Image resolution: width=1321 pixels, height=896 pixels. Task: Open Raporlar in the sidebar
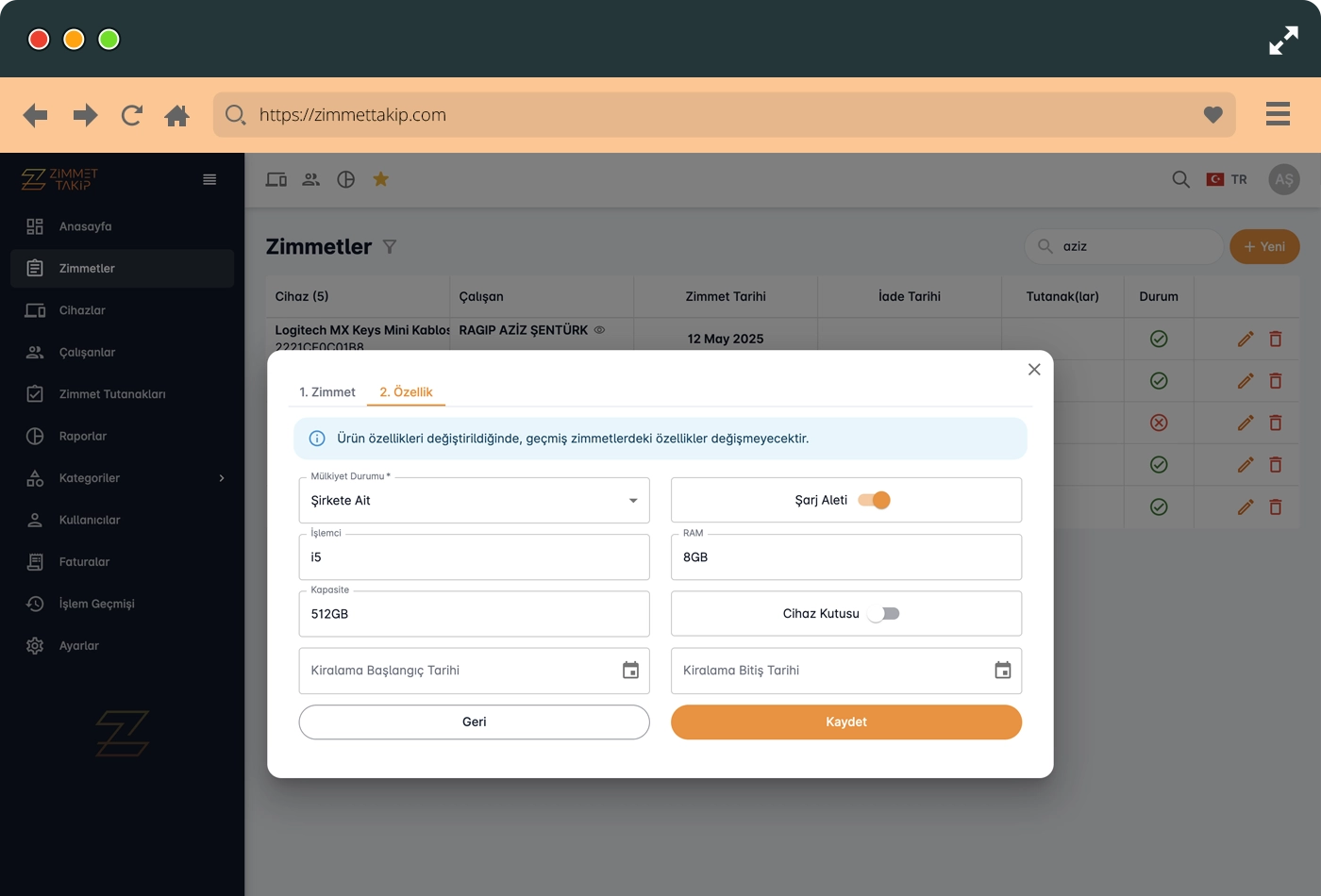(122, 437)
